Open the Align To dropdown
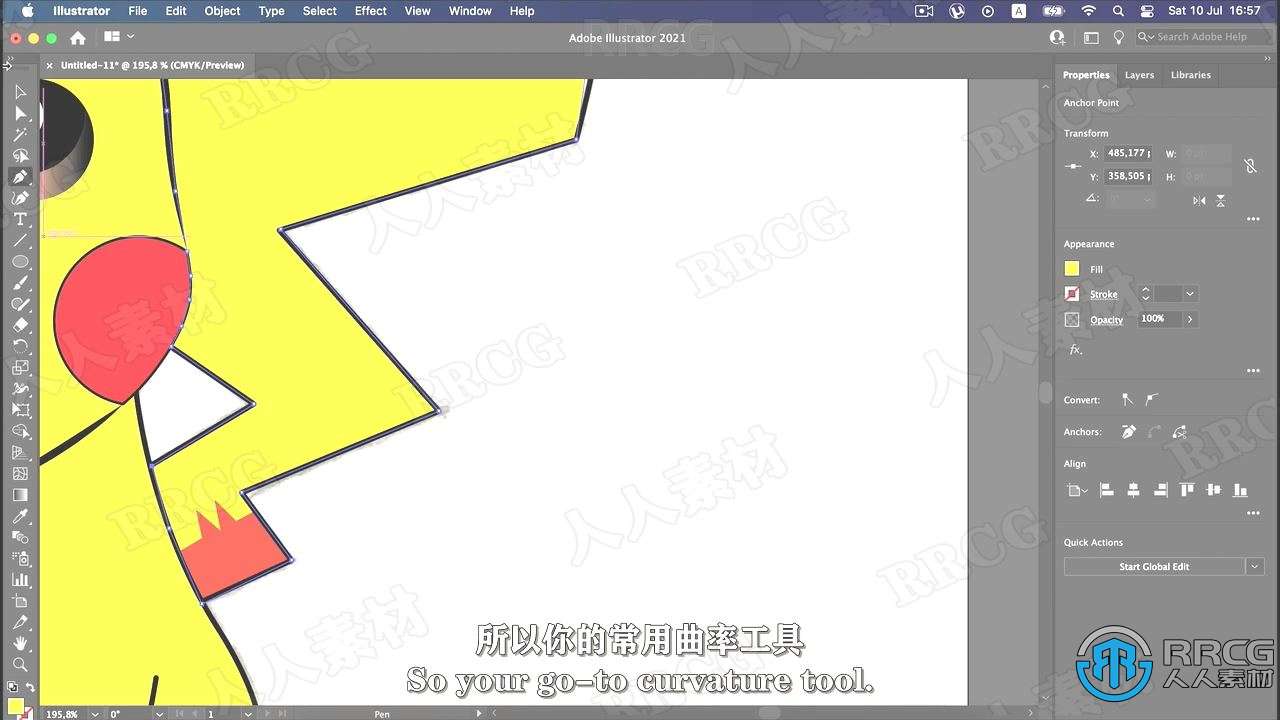 pyautogui.click(x=1076, y=490)
